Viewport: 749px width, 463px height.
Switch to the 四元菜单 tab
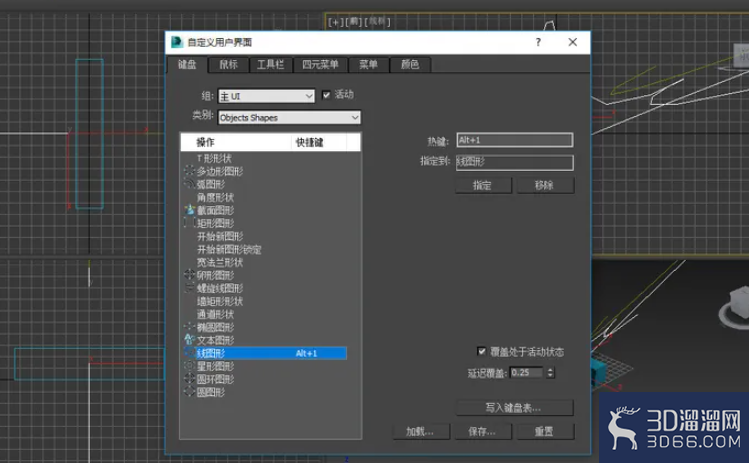[320, 65]
